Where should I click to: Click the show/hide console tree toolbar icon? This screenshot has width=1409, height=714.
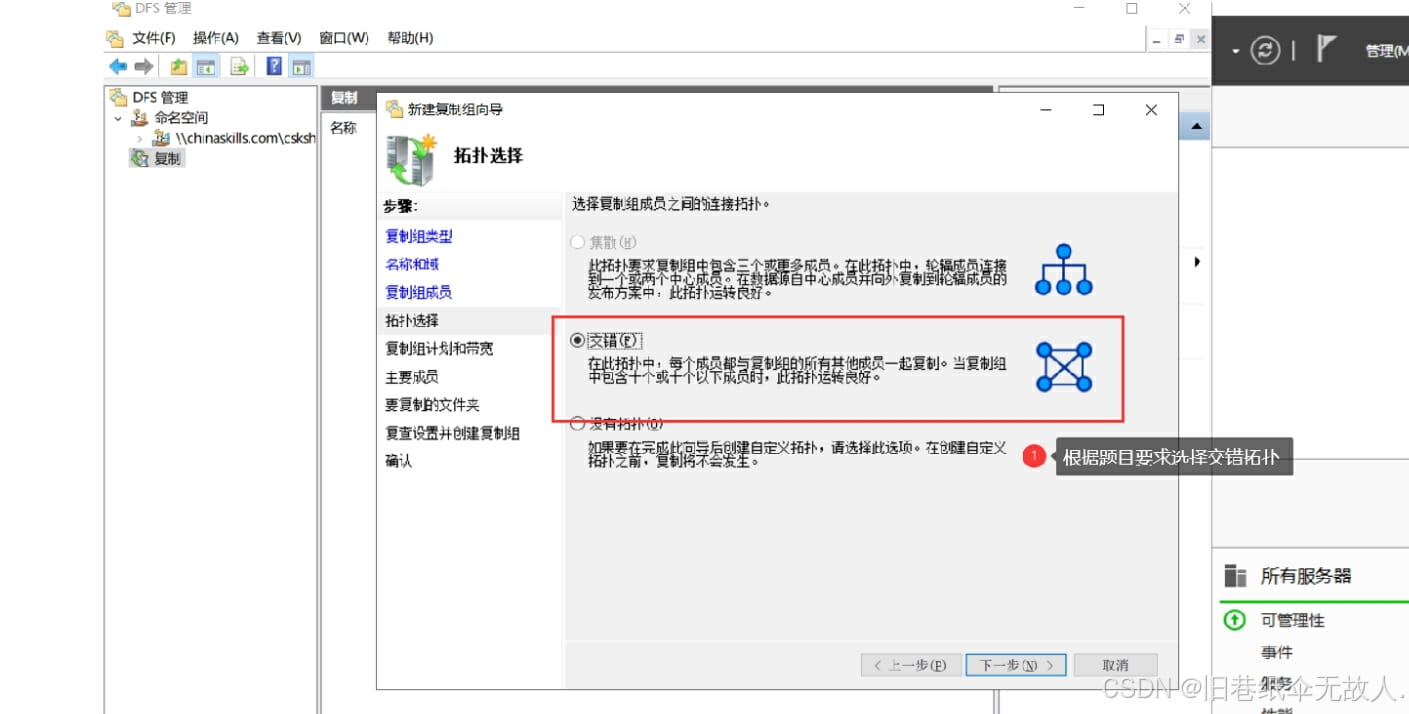pyautogui.click(x=205, y=66)
